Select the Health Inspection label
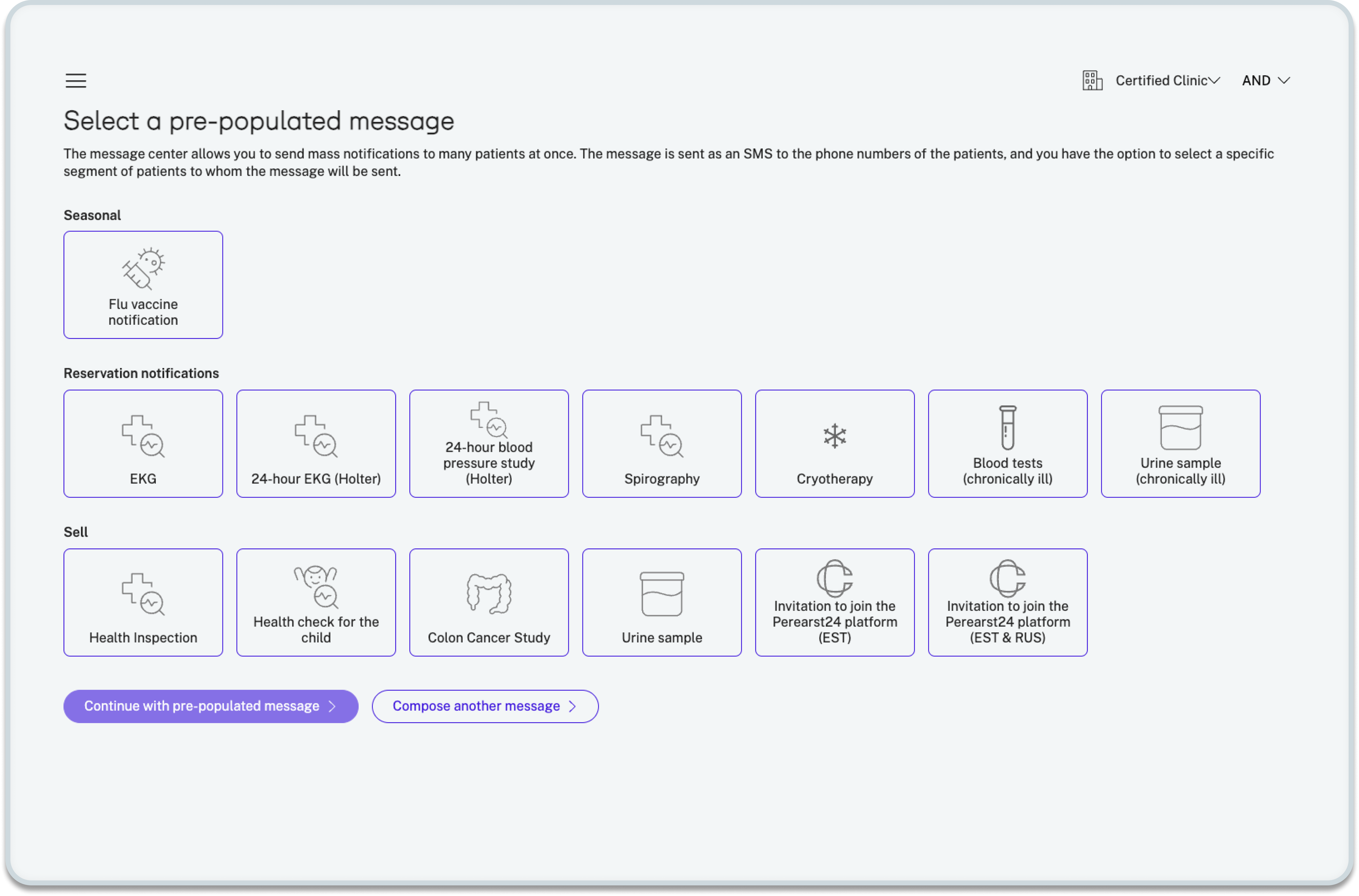 (x=143, y=638)
